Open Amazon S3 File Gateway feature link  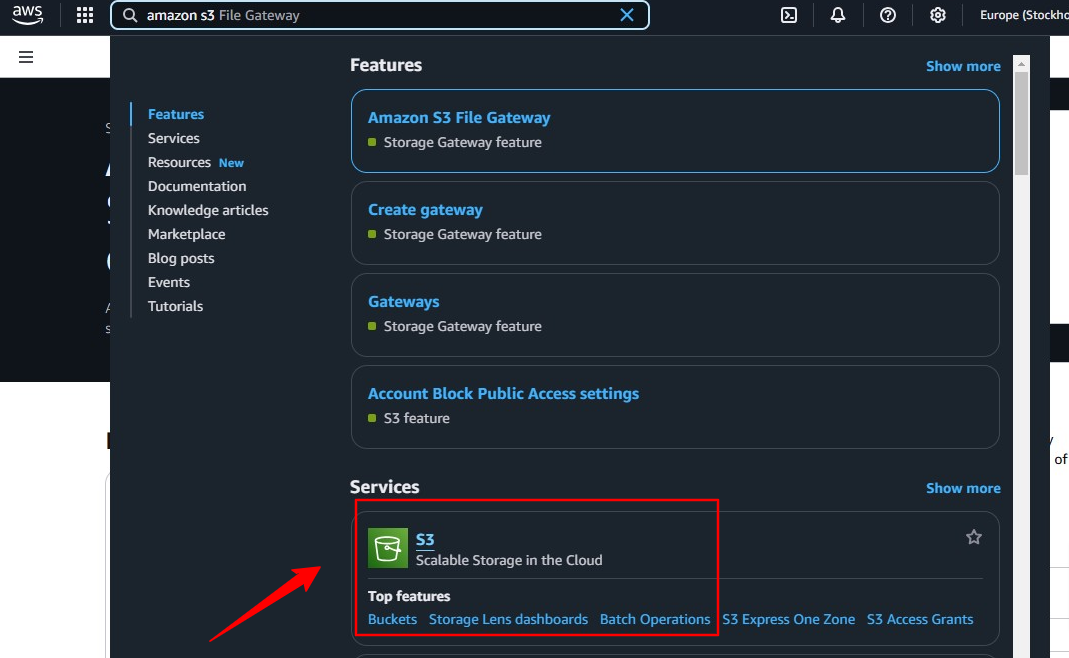click(x=459, y=118)
